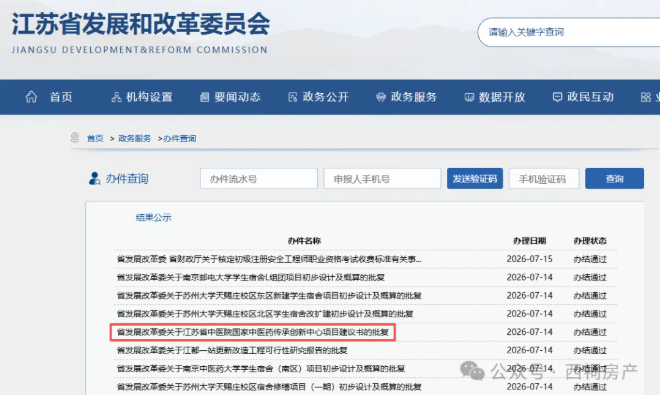The width and height of the screenshot is (662, 395).
Task: Click the 办件查询 section heading
Action: (127, 179)
